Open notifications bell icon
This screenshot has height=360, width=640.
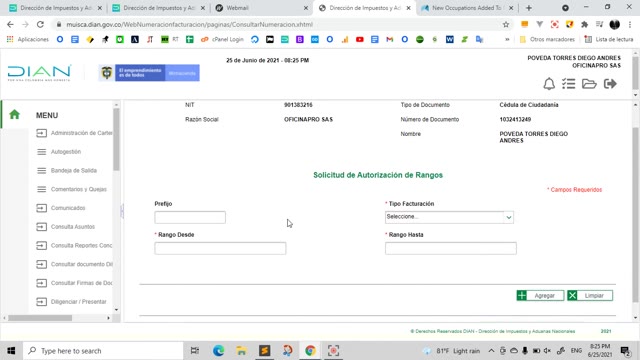[549, 84]
